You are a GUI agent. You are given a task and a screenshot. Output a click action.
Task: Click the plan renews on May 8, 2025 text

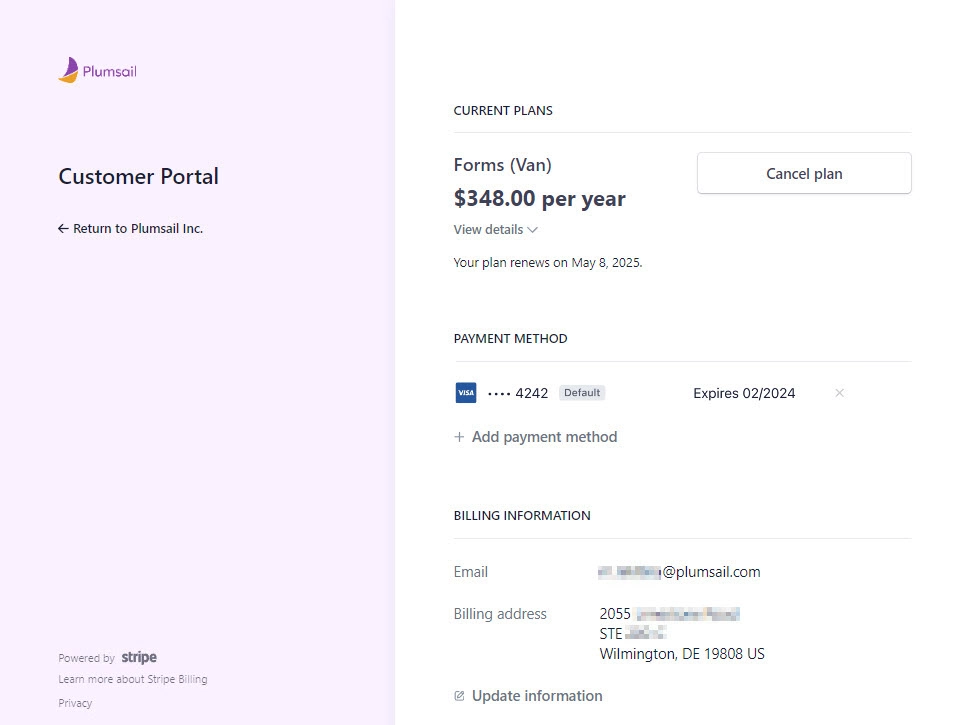point(548,263)
